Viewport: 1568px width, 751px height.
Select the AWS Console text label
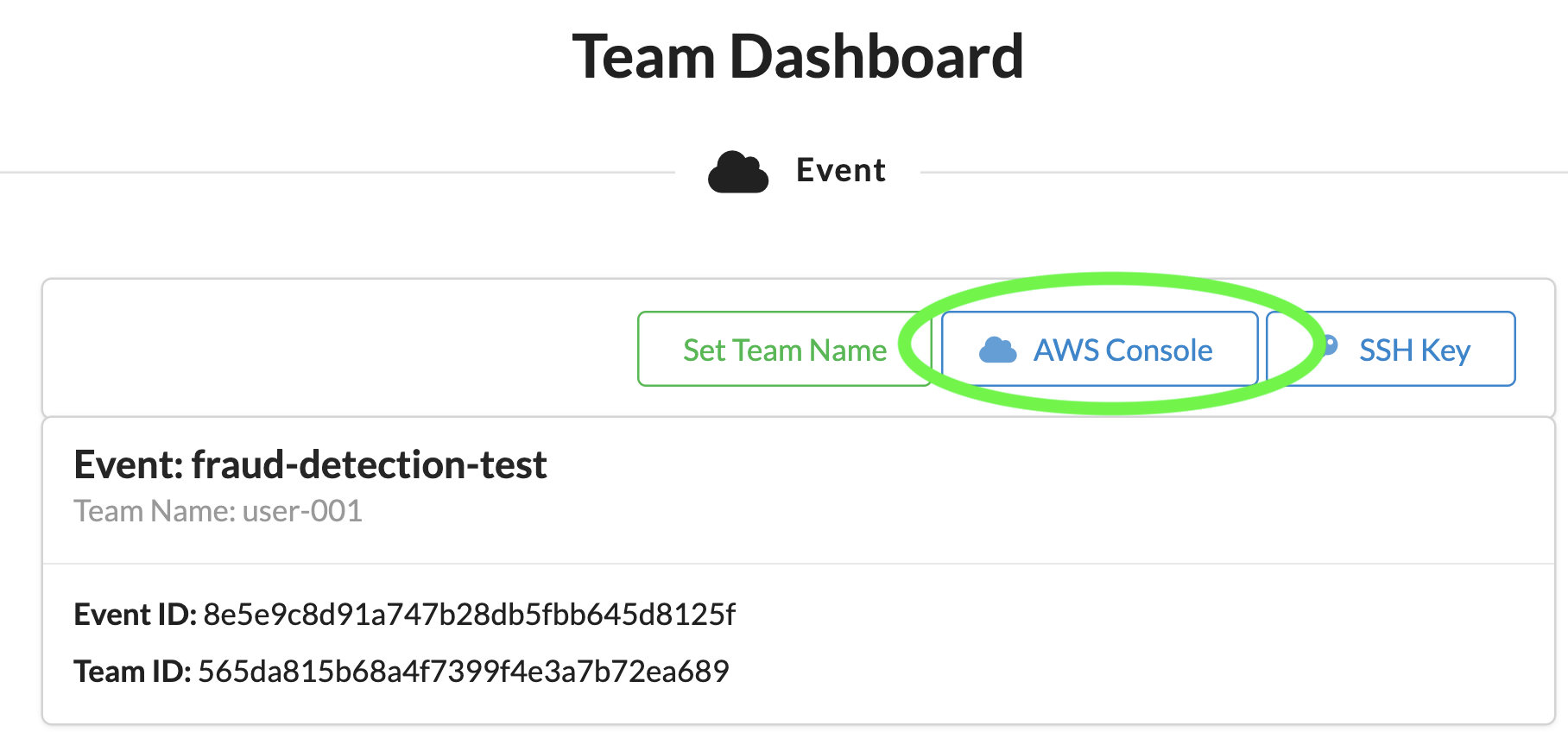pyautogui.click(x=1122, y=350)
